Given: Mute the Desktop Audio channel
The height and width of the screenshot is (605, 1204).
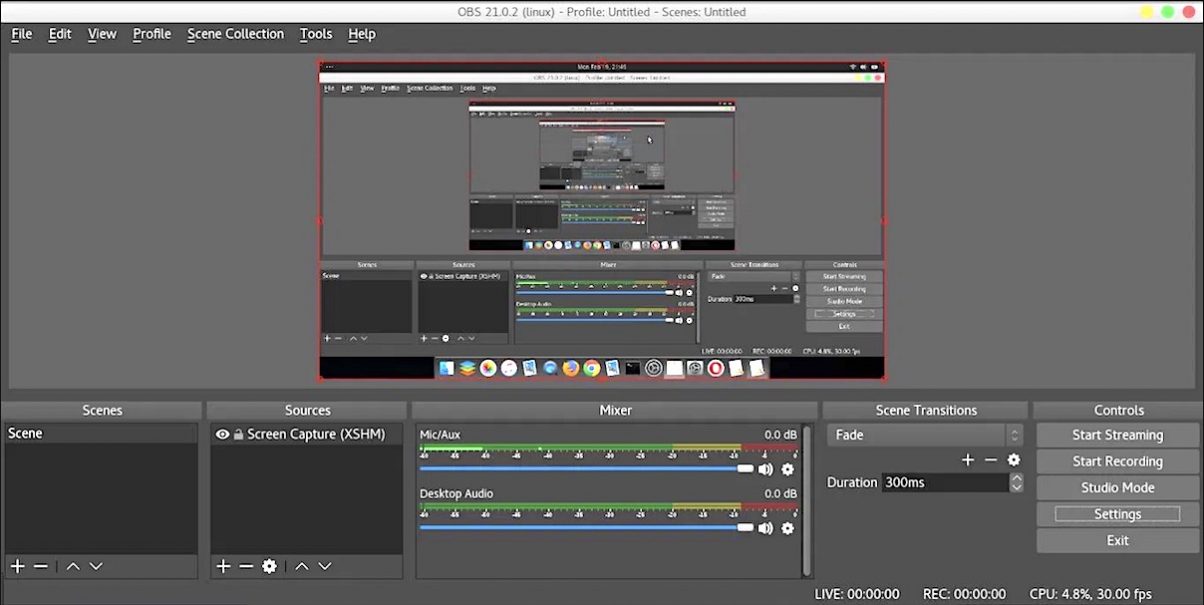Looking at the screenshot, I should 766,528.
